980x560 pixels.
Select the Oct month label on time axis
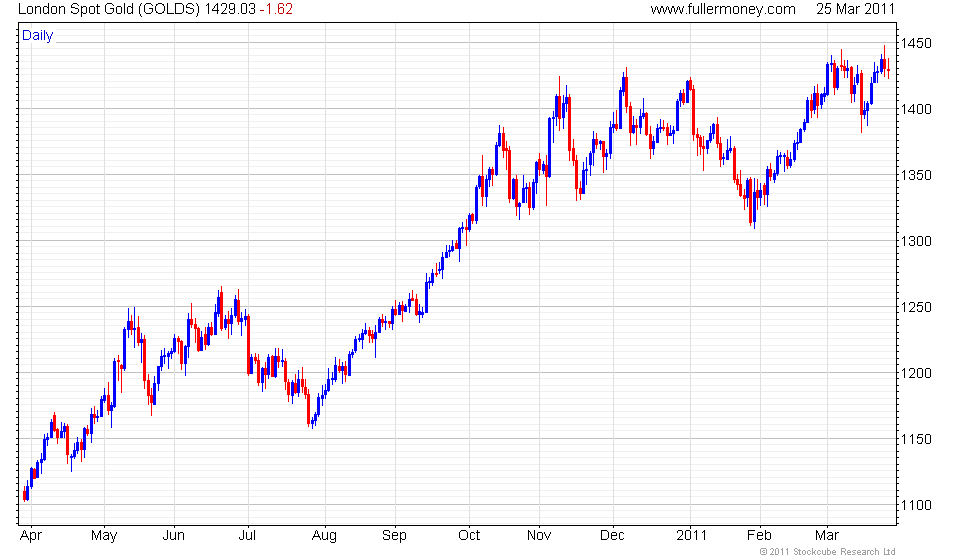click(469, 536)
